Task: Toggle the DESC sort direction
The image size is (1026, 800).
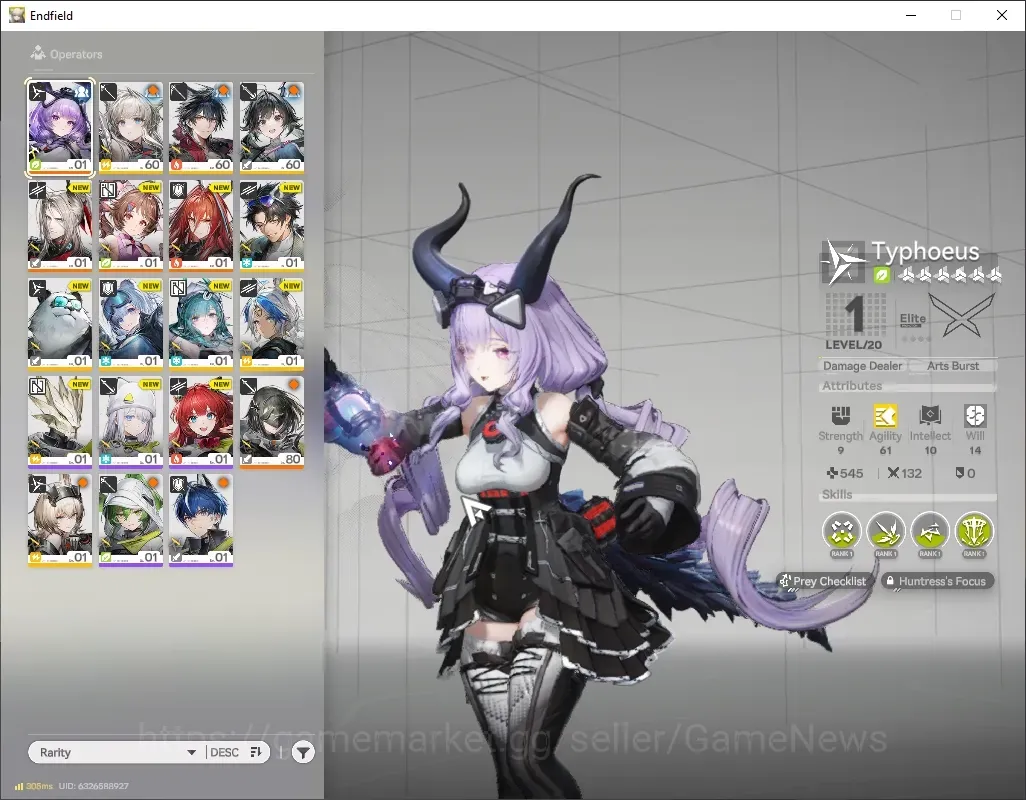Action: 224,752
